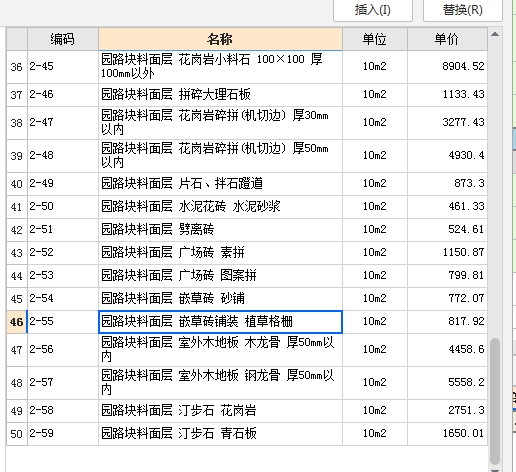This screenshot has width=516, height=472.
Task: Select row number 46 header
Action: [17, 322]
